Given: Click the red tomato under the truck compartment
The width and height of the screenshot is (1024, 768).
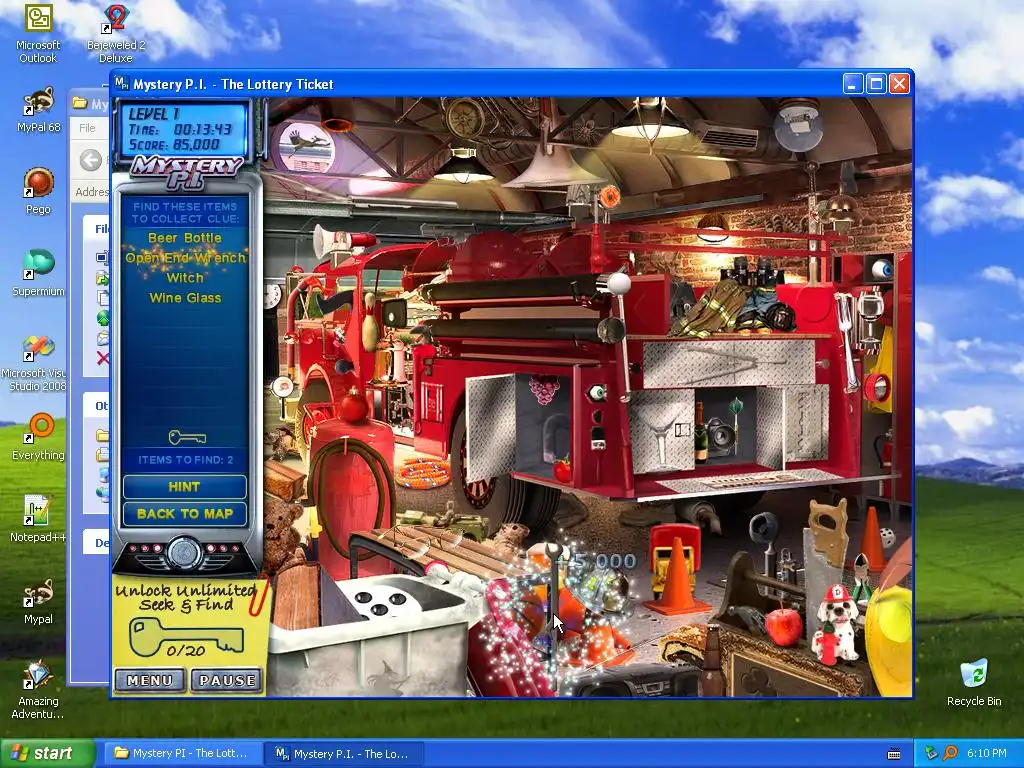Looking at the screenshot, I should [x=562, y=470].
